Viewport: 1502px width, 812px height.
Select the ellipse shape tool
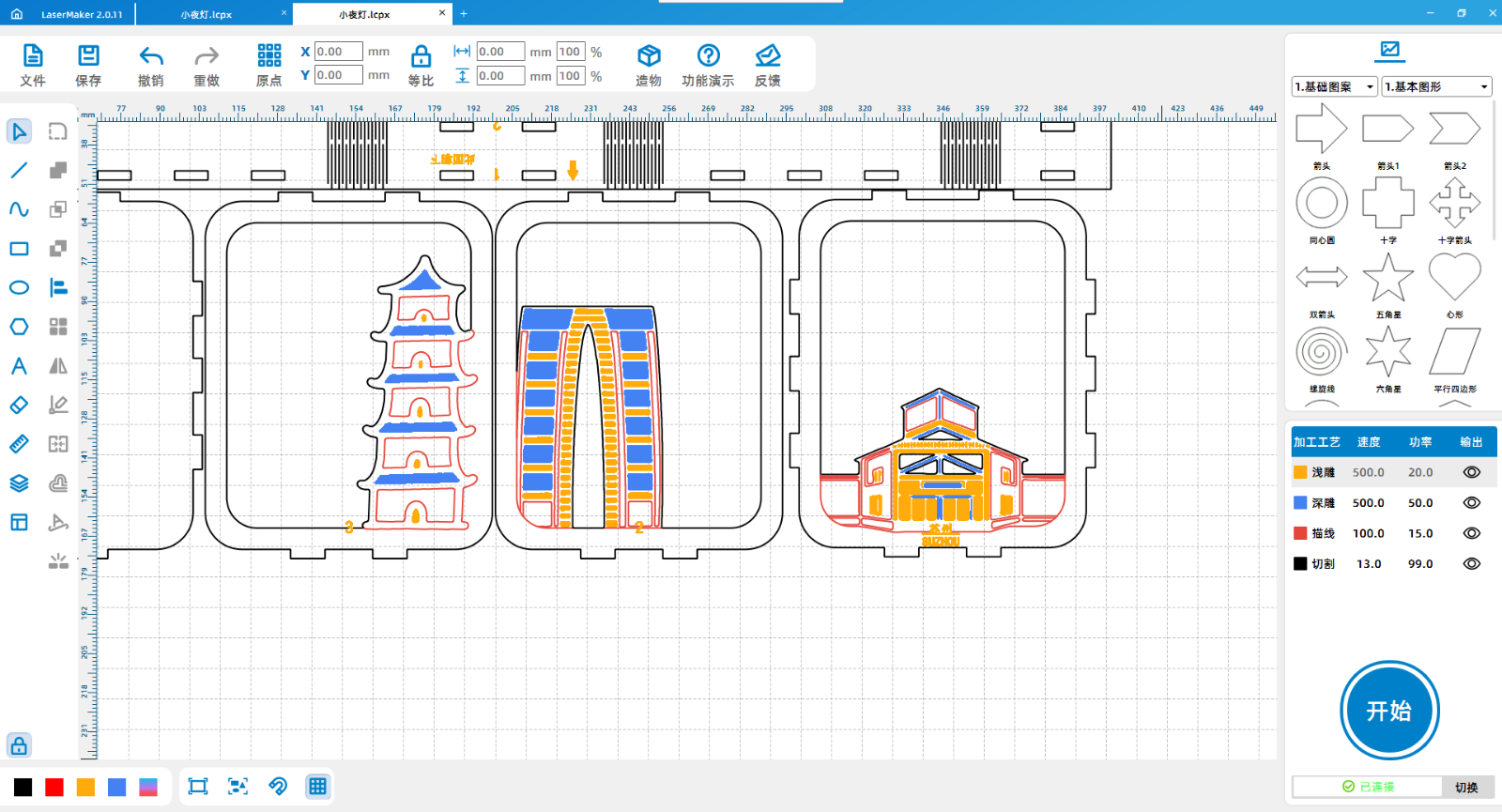click(x=19, y=288)
